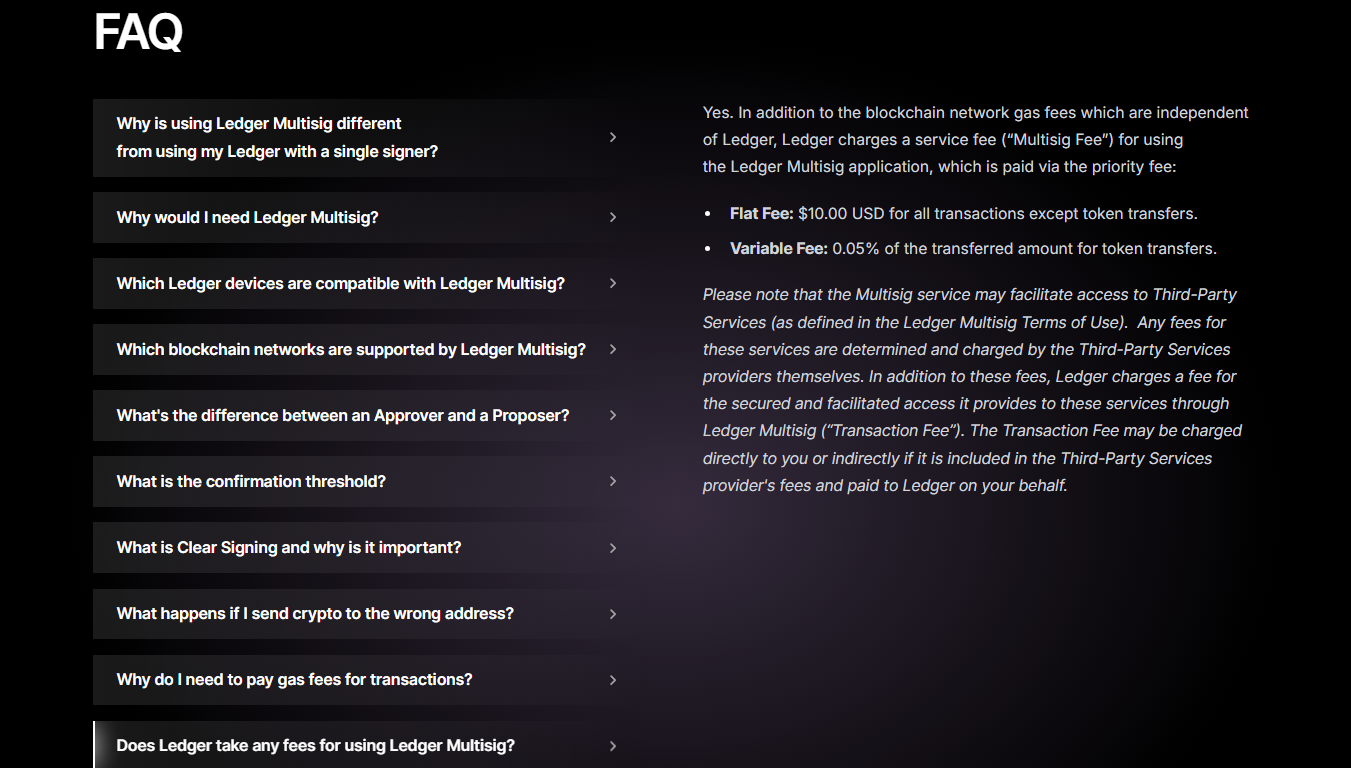Select 'Why do I need to pay gas fees for transactions?'

[x=294, y=679]
